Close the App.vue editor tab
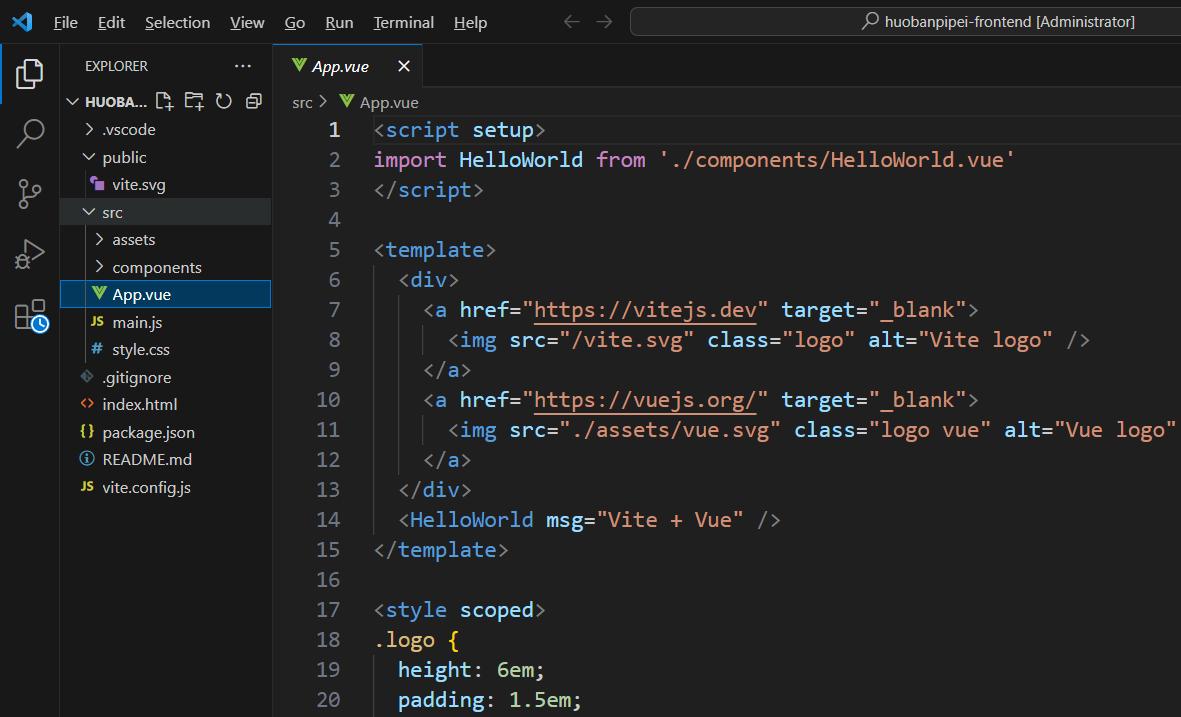 point(404,67)
